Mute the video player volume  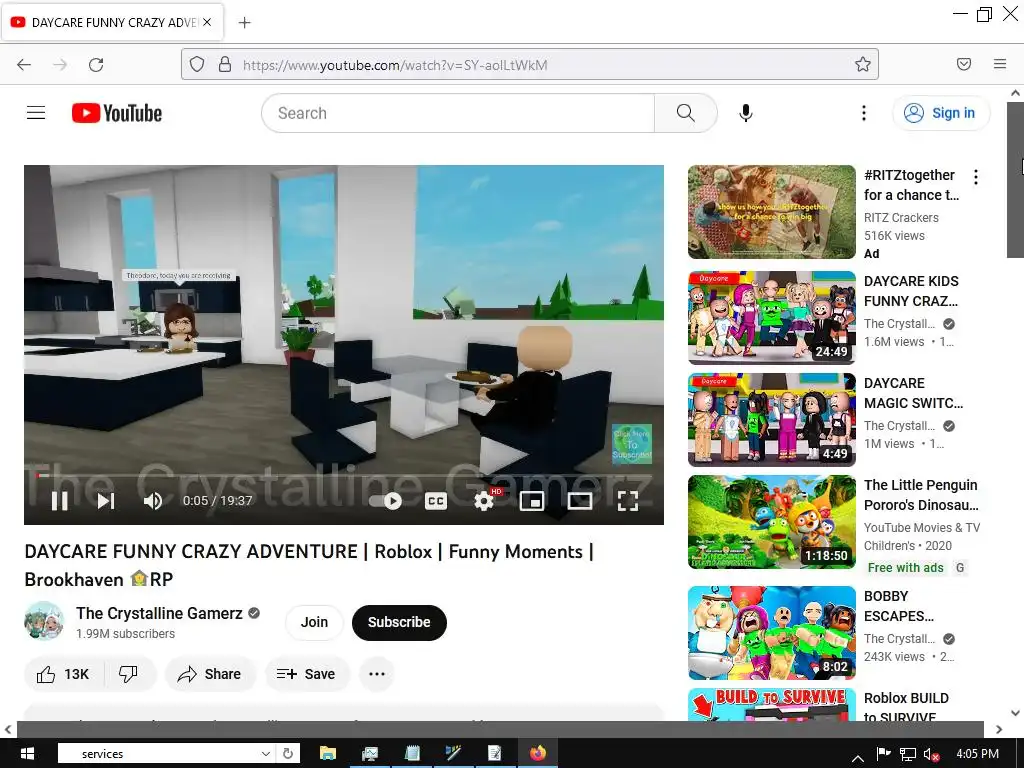click(153, 501)
